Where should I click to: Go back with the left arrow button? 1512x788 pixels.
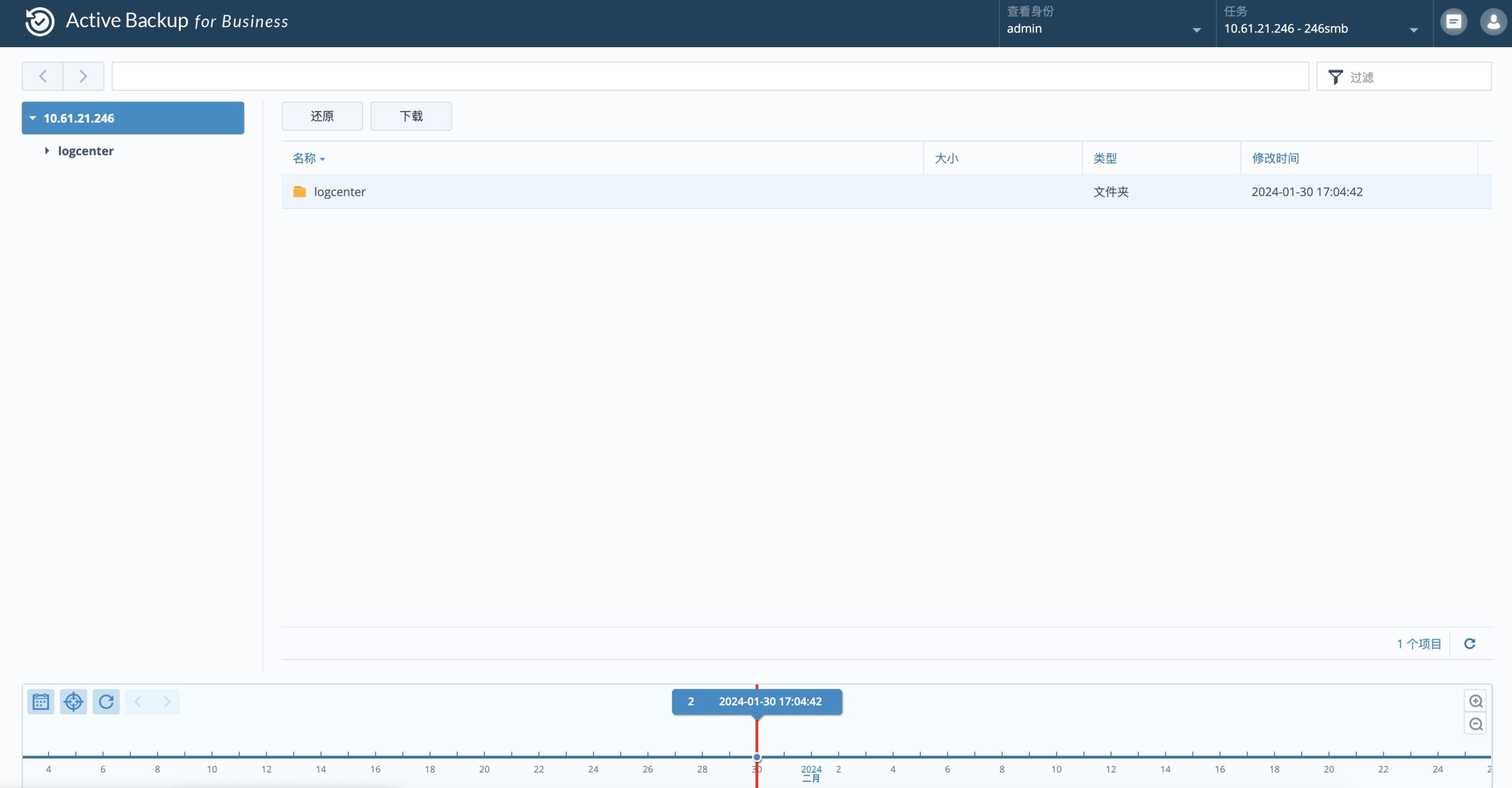pos(43,76)
